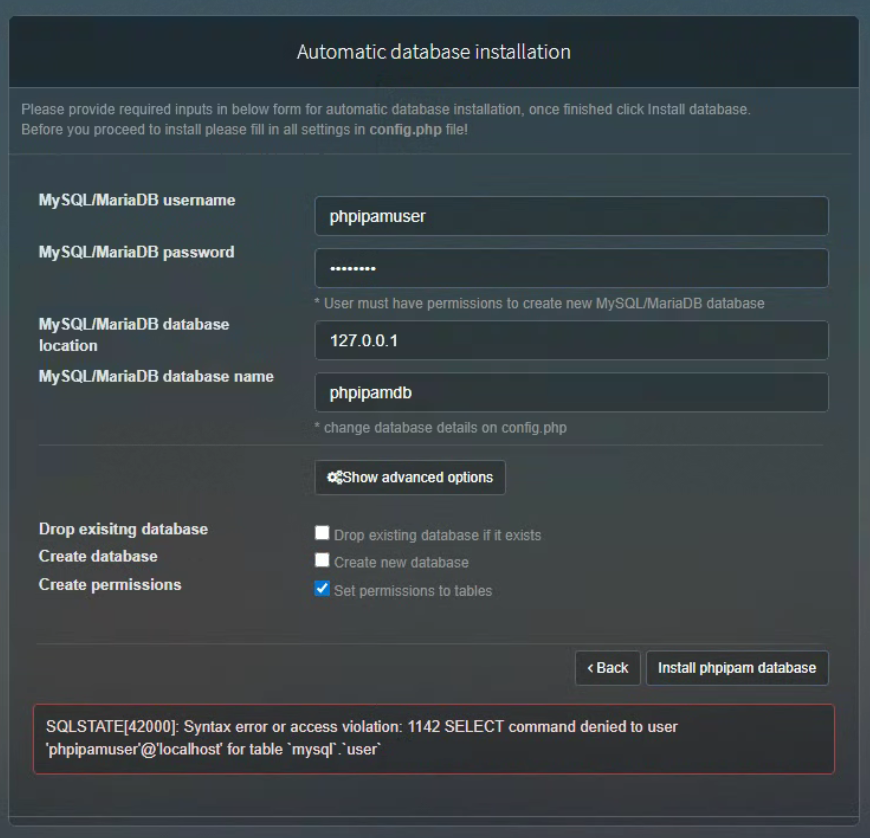Viewport: 870px width, 838px height.
Task: Focus the username field containing phpipamuser
Action: [x=571, y=216]
